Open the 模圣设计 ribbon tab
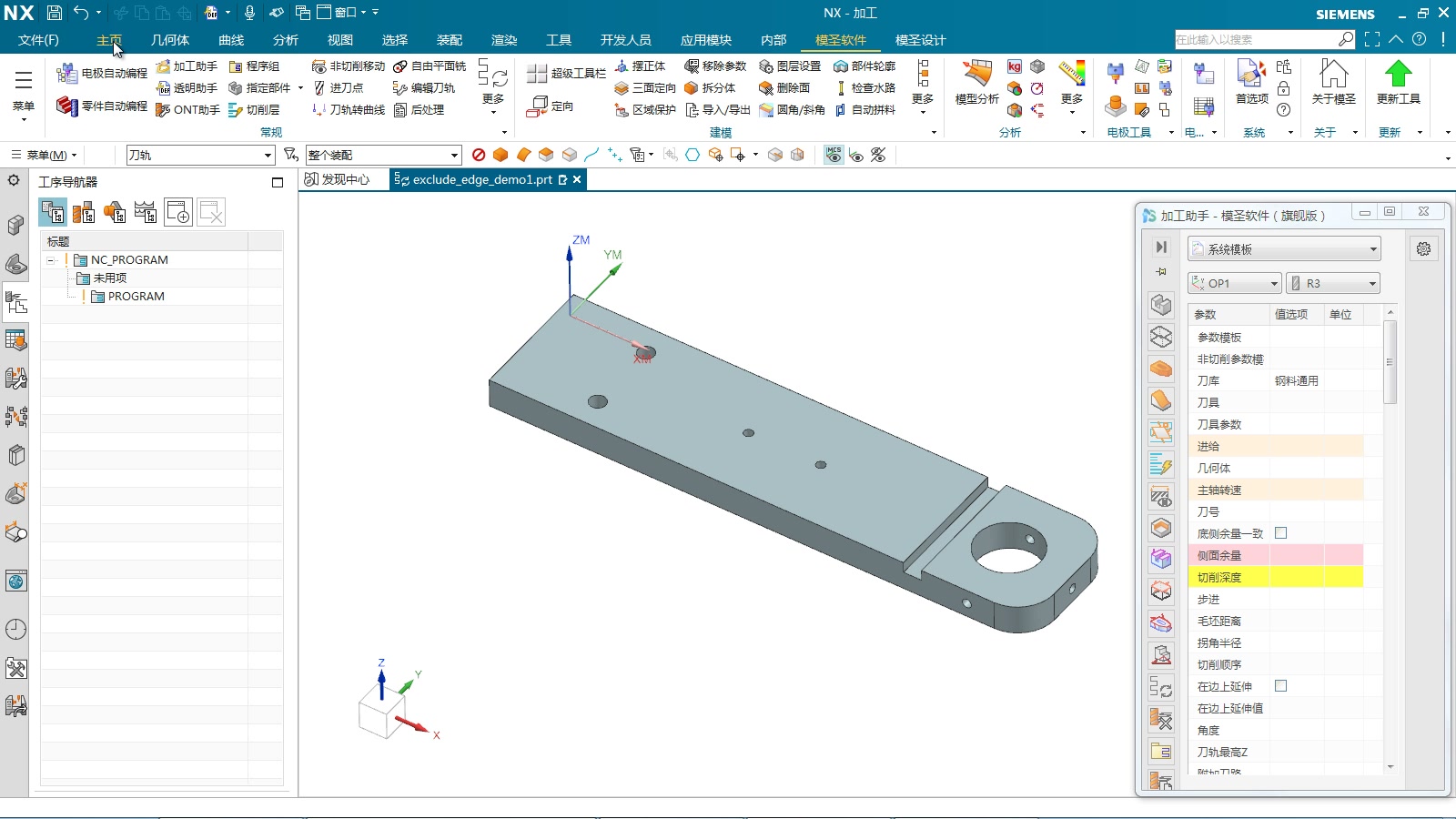This screenshot has width=1456, height=819. pos(920,40)
